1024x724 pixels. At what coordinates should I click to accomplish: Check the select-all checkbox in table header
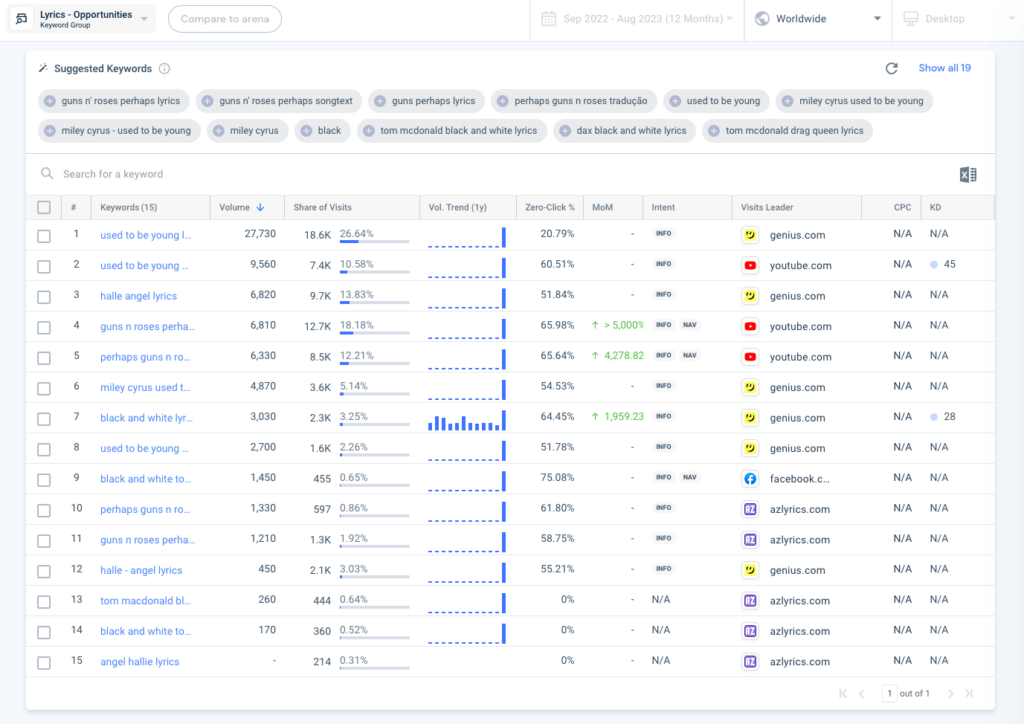(x=43, y=208)
